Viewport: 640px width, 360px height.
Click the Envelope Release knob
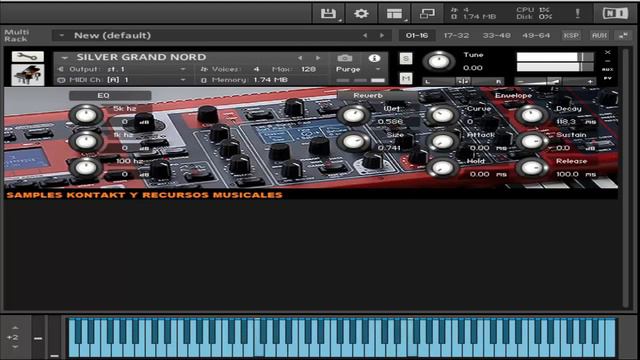pos(532,167)
